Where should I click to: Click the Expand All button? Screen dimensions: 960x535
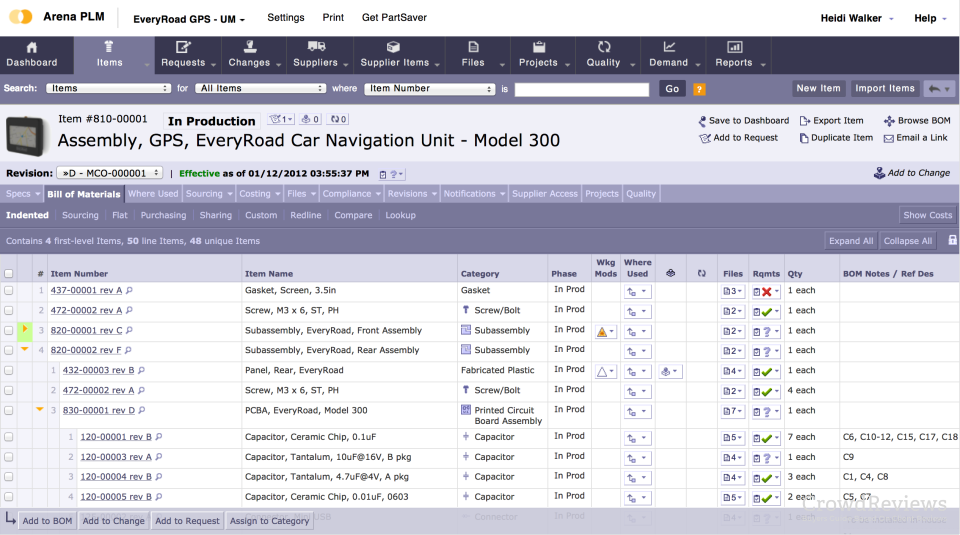click(851, 241)
